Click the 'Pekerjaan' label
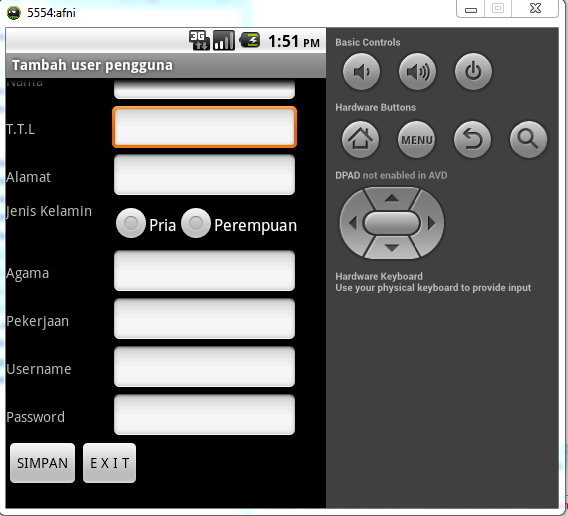Screen dimensions: 568x516 pos(37,321)
